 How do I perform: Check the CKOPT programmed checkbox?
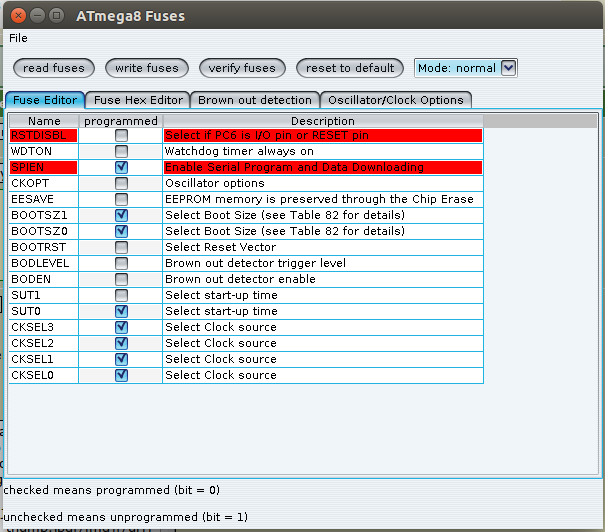[121, 183]
